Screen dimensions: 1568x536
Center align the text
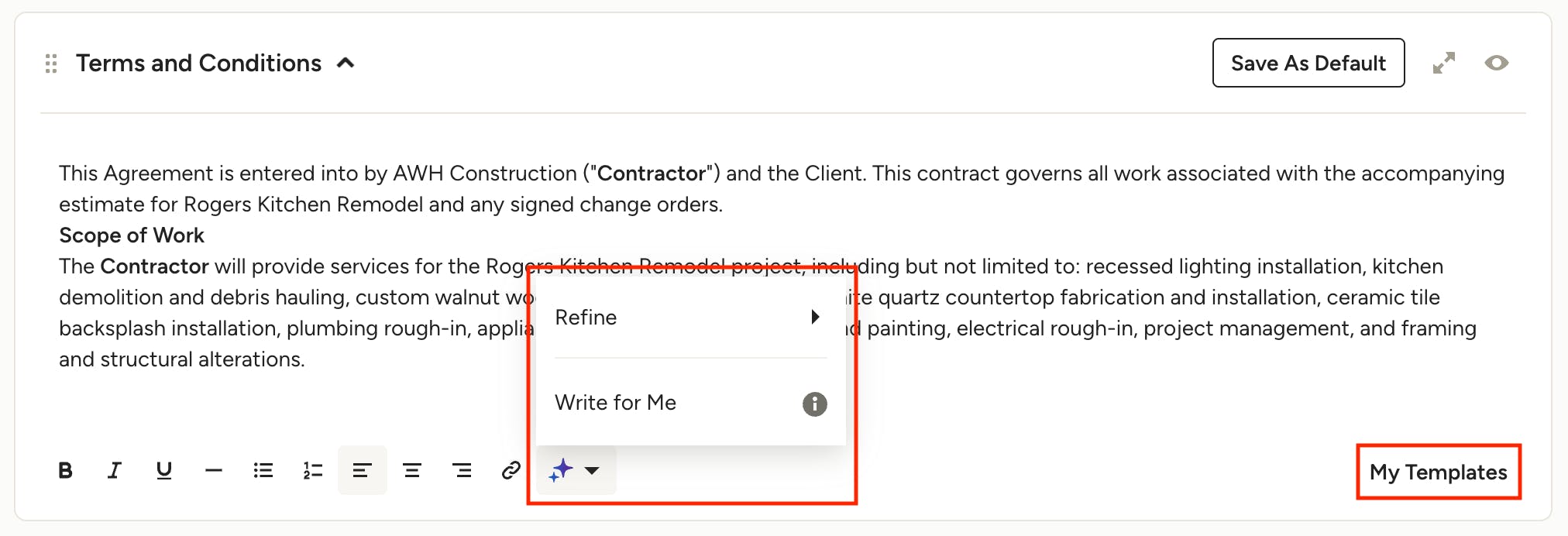click(411, 470)
